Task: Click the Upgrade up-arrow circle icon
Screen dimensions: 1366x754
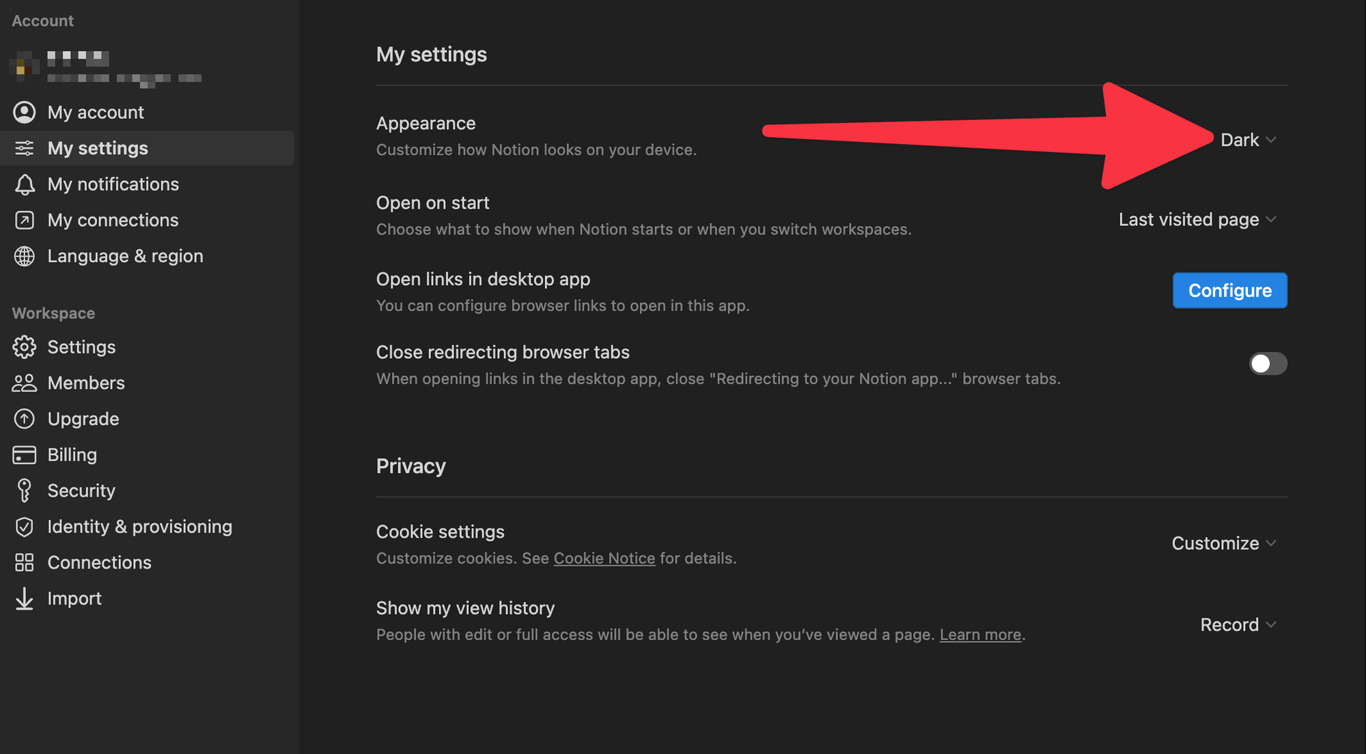Action: (24, 419)
